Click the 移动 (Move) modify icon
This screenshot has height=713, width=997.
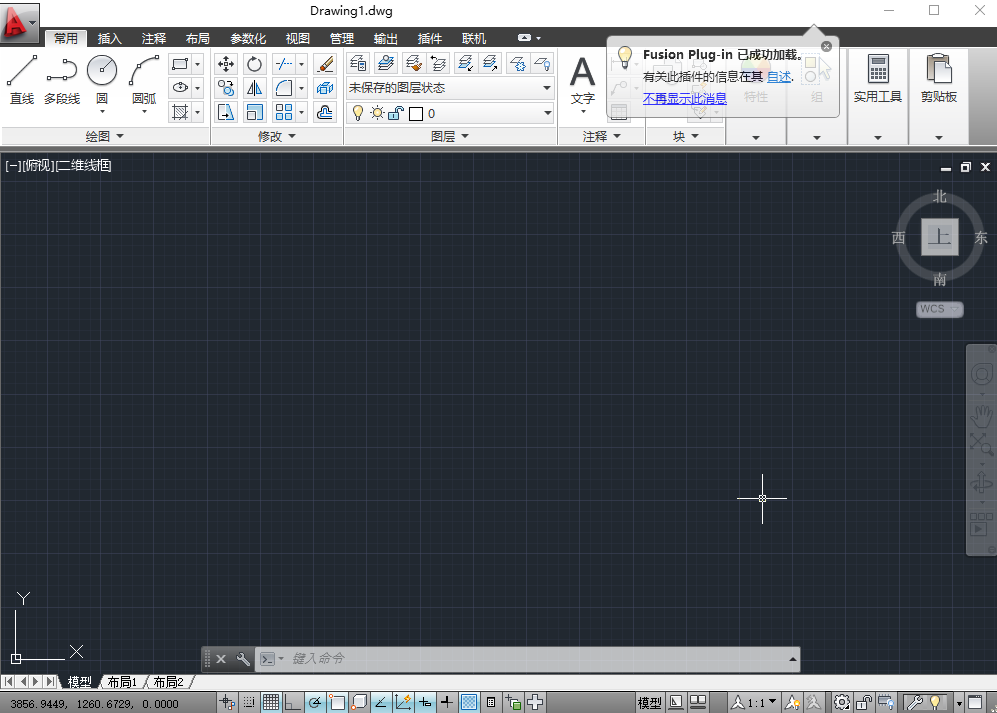(x=225, y=63)
